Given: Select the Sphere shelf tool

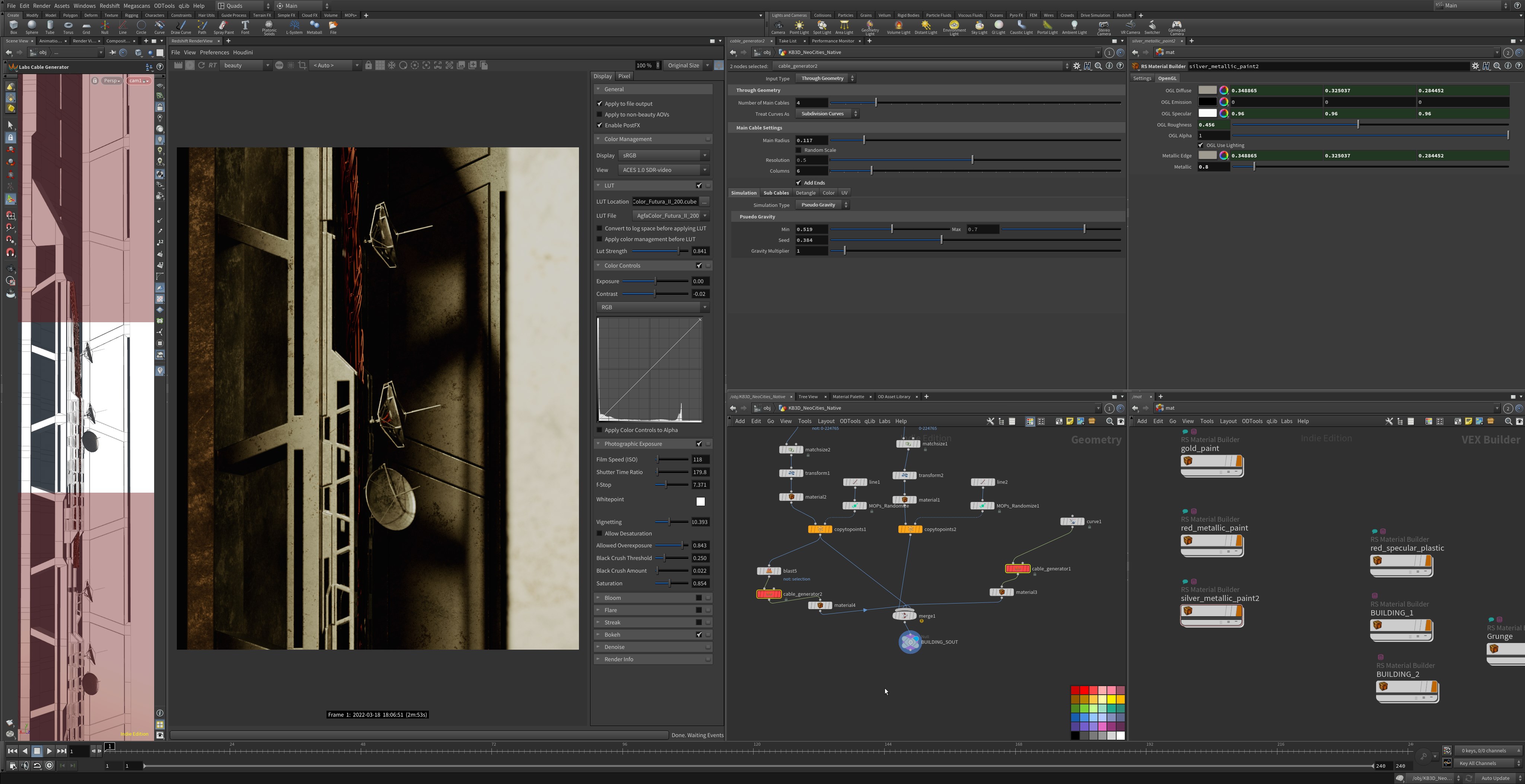Looking at the screenshot, I should (x=31, y=27).
